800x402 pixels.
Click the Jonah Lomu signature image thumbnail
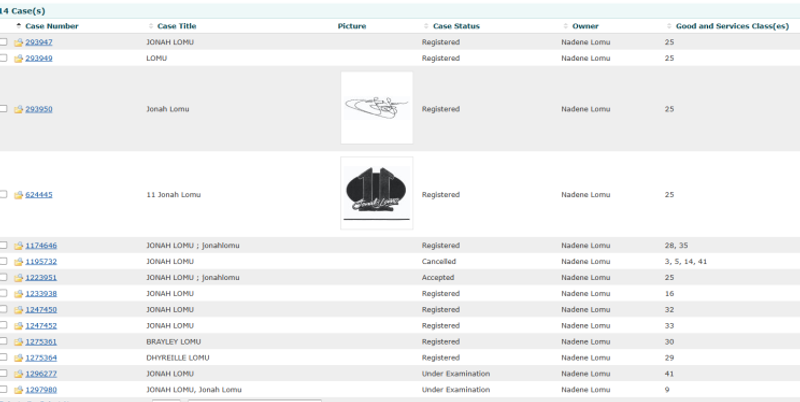tap(376, 108)
